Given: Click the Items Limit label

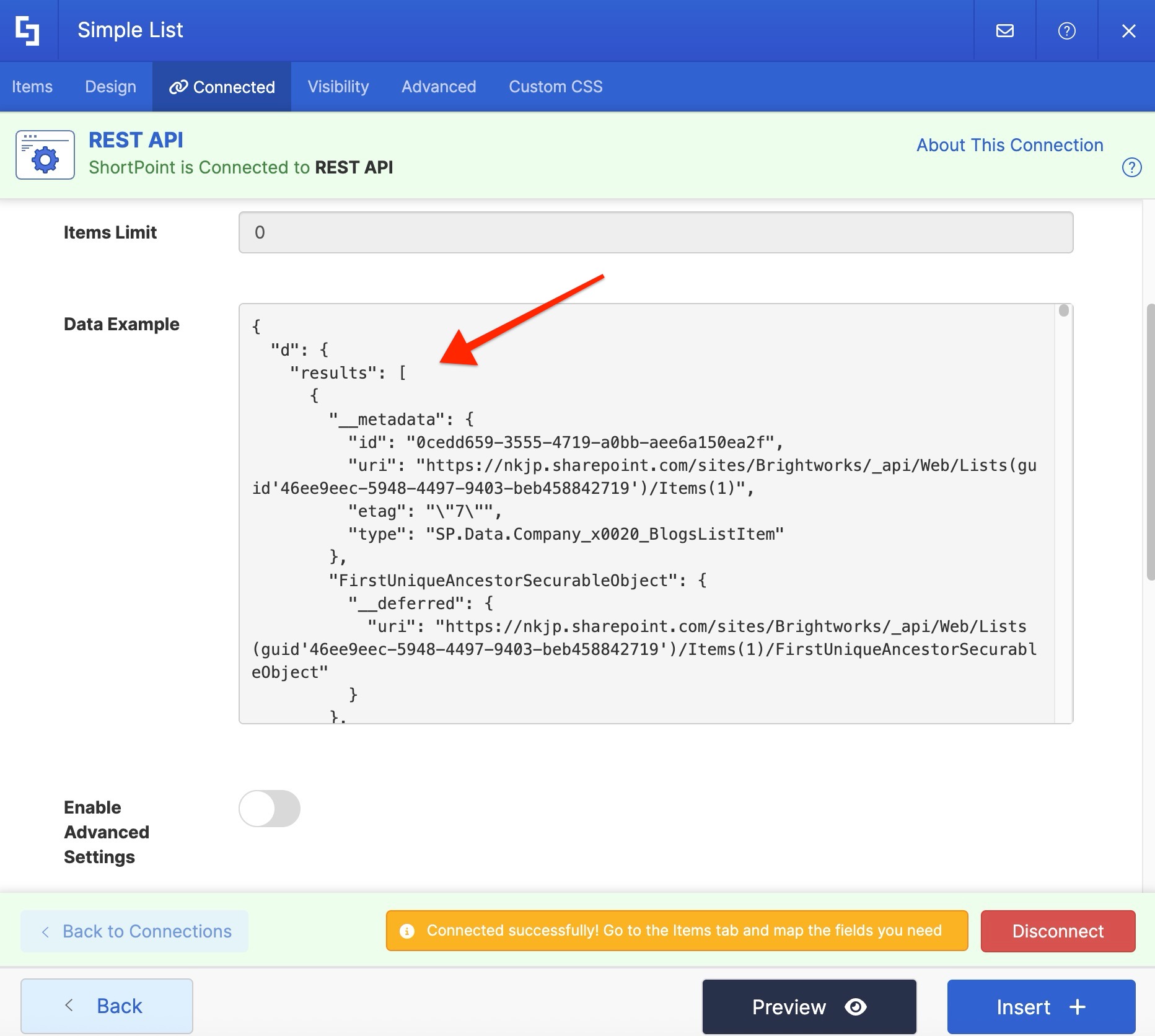Looking at the screenshot, I should coord(110,232).
